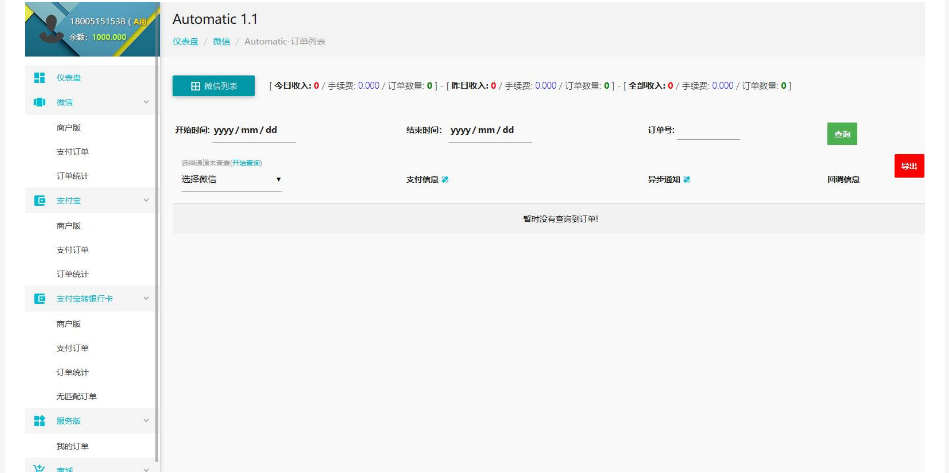Click the green 查询 button

[841, 134]
